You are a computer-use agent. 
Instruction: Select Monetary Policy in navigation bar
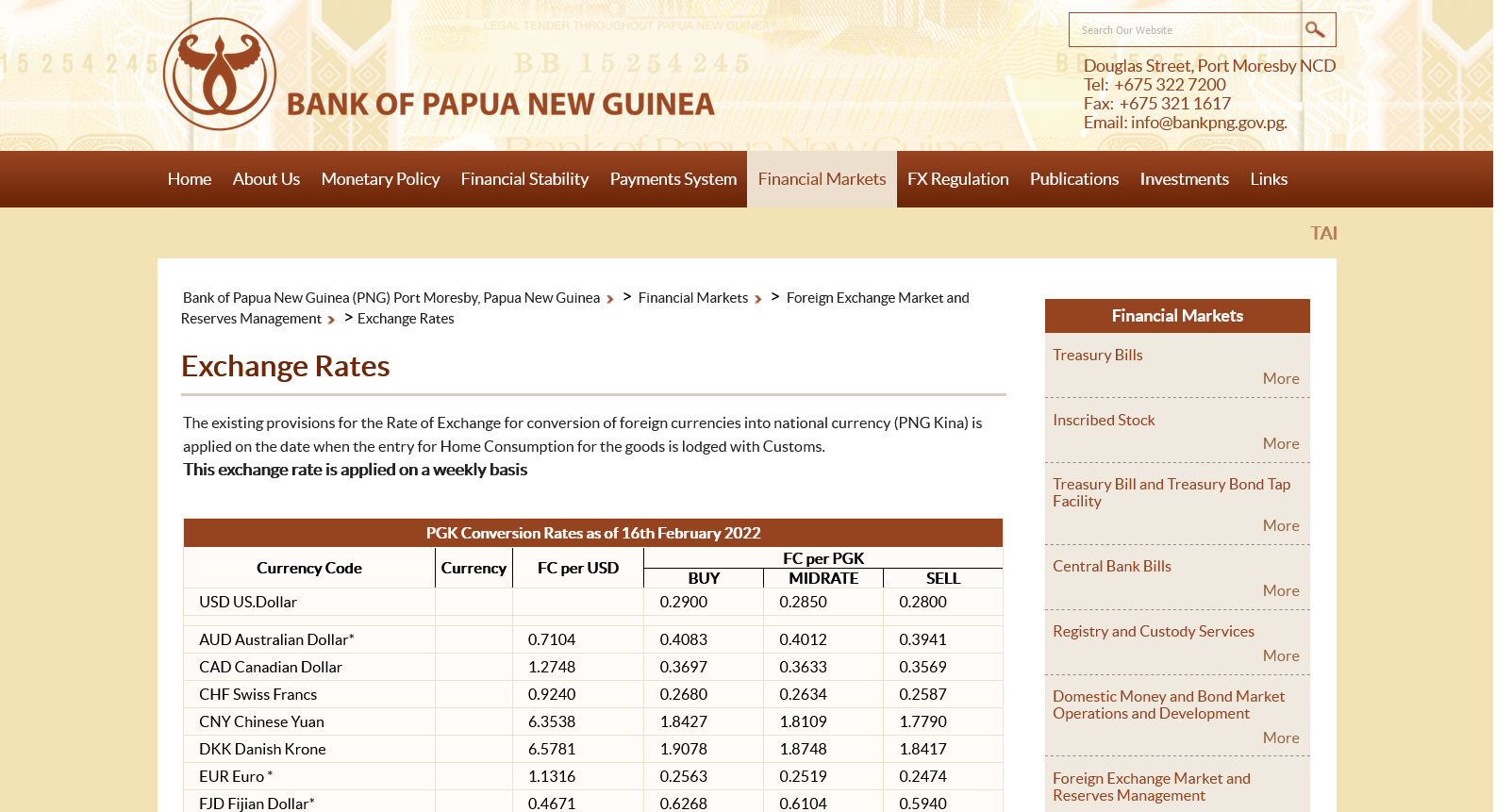click(380, 179)
